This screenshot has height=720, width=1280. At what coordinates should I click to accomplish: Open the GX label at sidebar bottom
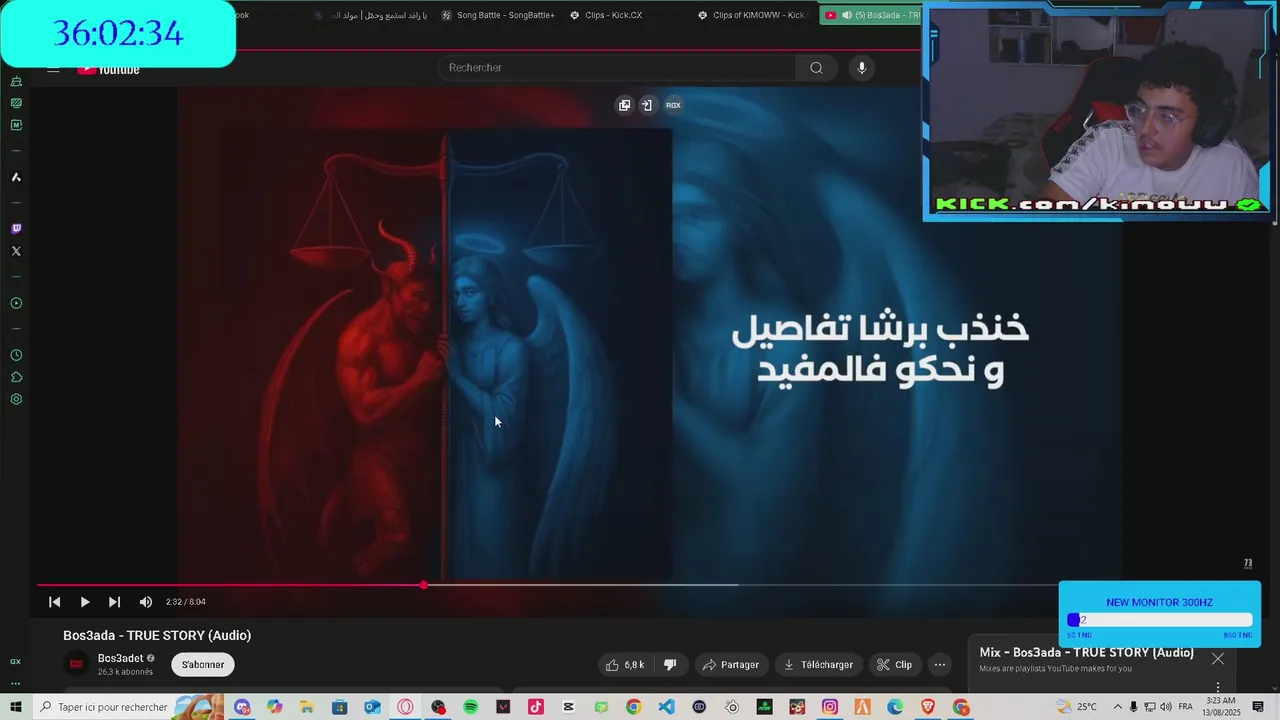pyautogui.click(x=15, y=662)
